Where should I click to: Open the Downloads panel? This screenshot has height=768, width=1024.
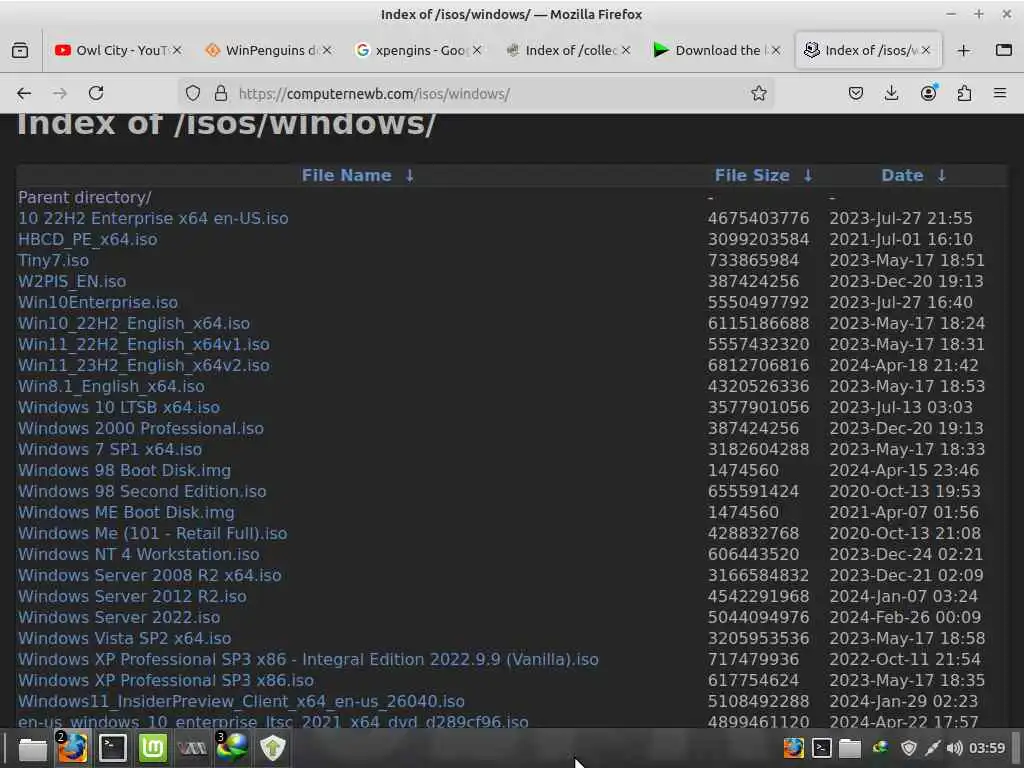pos(891,93)
